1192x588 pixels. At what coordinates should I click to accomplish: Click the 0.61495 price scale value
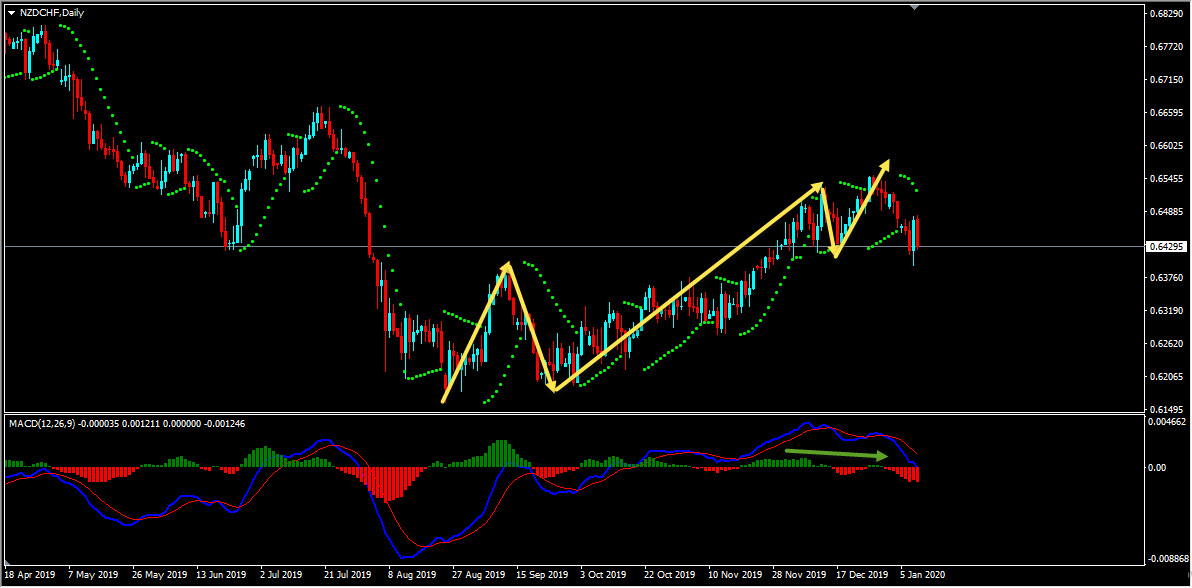pos(1165,410)
